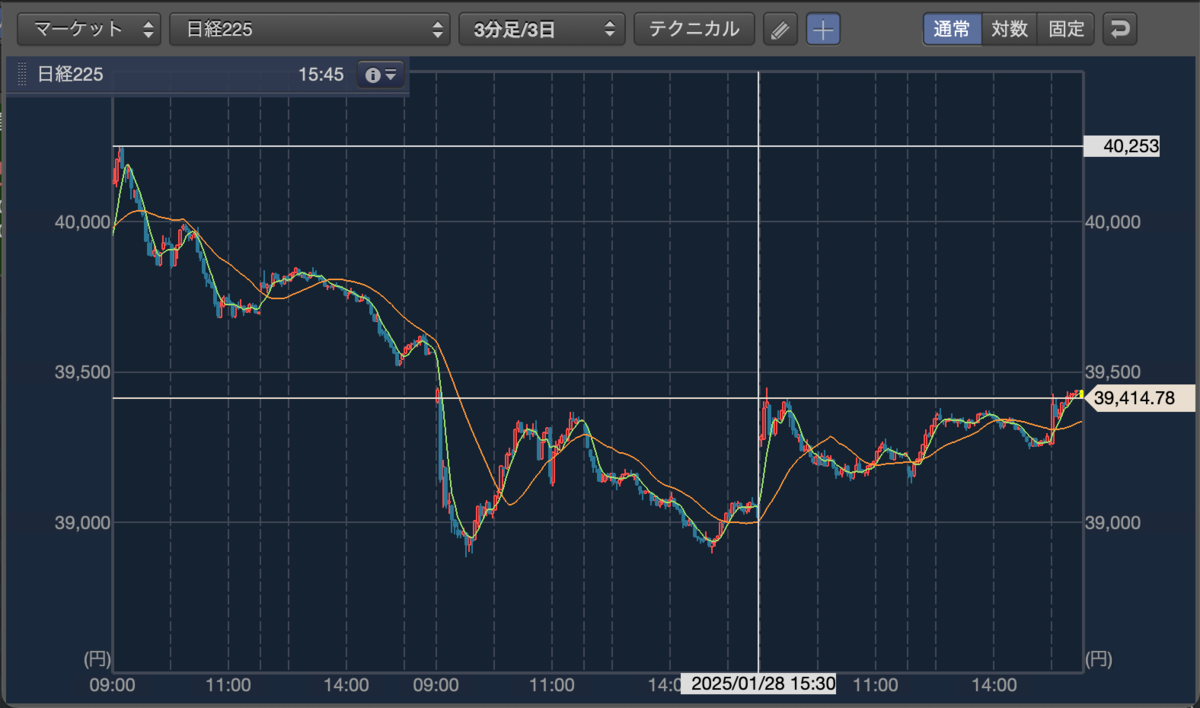The height and width of the screenshot is (708, 1200).
Task: Click the 40,000 label on right axis
Action: (x=1113, y=222)
